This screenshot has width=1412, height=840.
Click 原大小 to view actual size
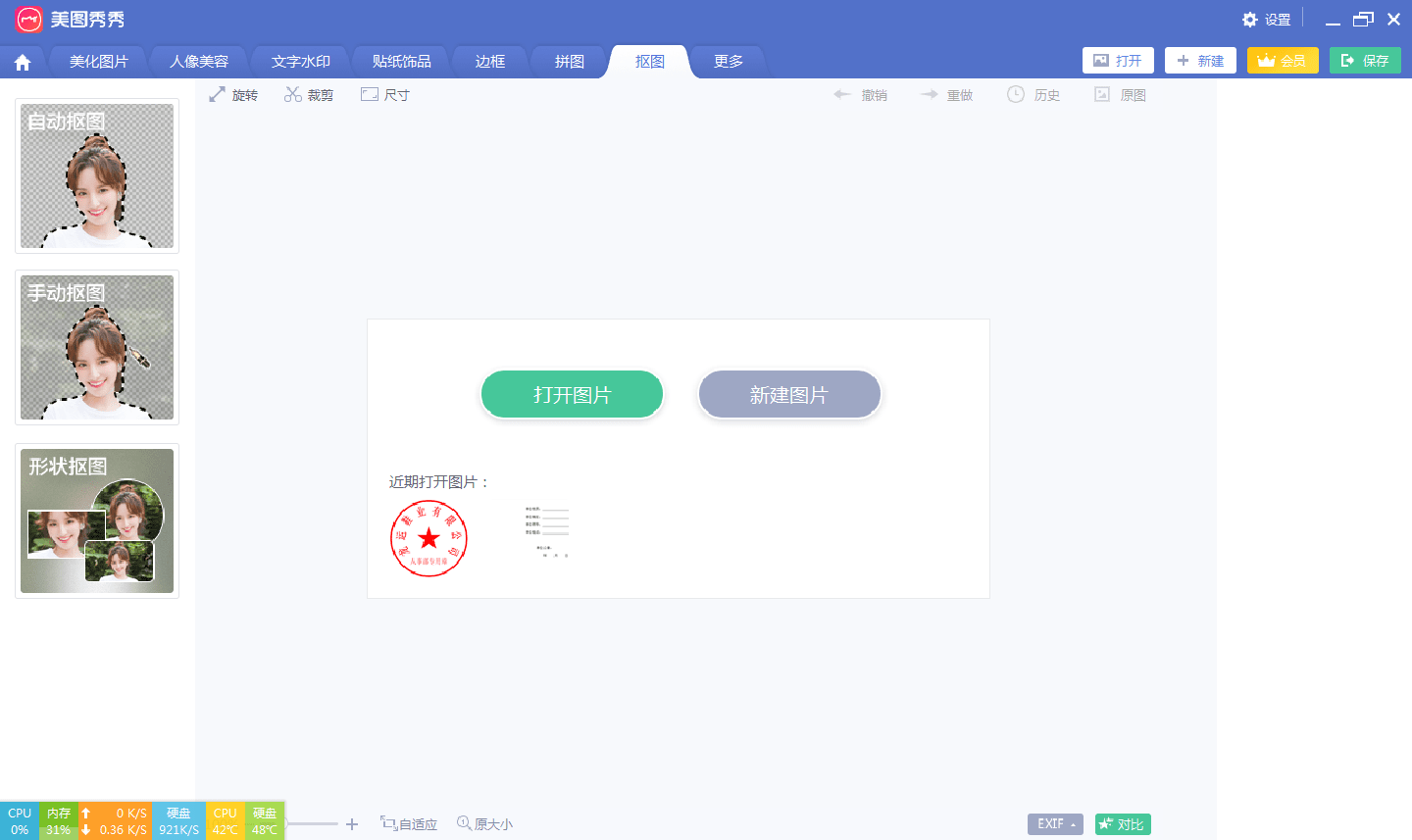coord(484,823)
